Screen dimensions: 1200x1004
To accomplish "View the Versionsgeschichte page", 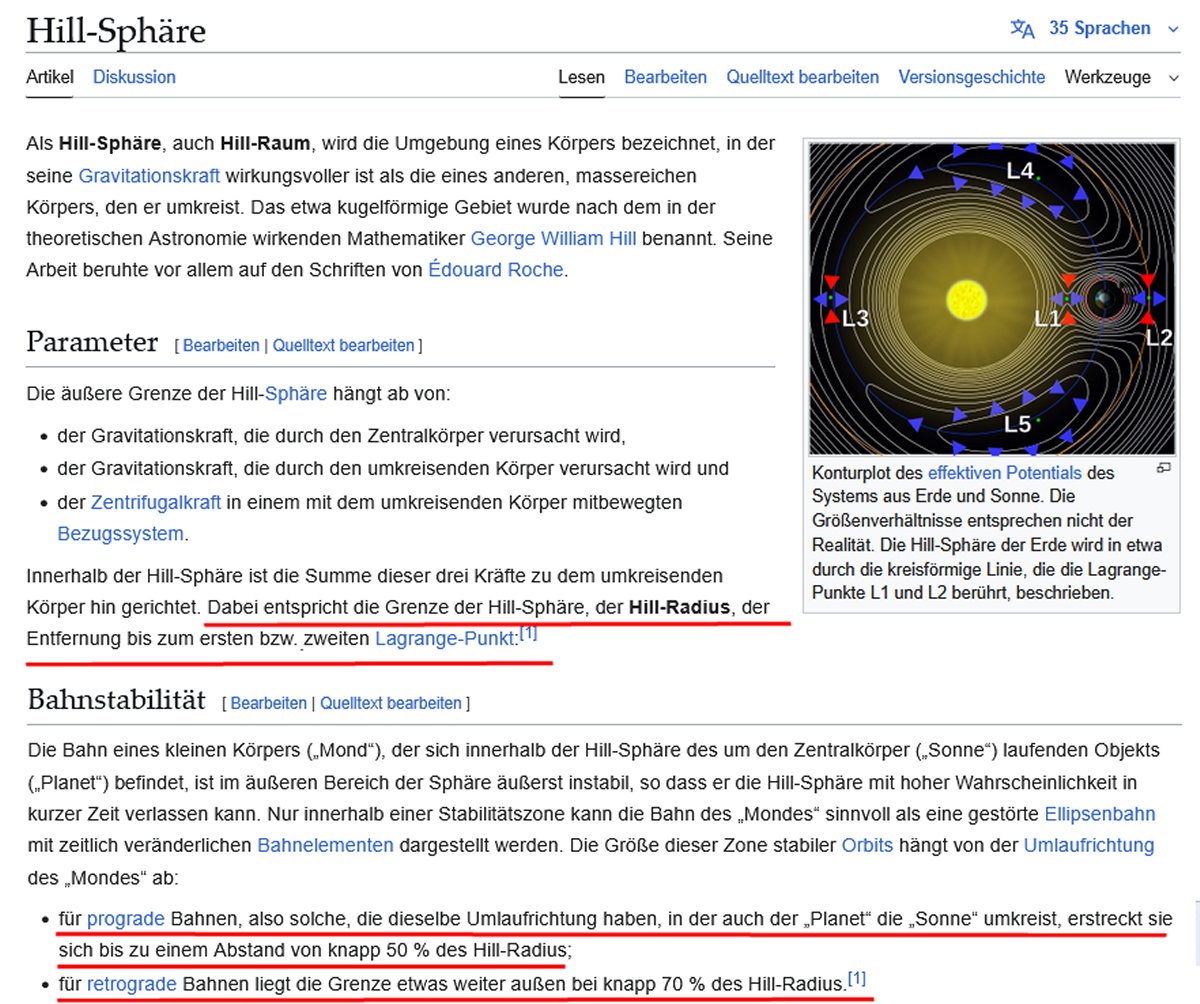I will (x=971, y=77).
